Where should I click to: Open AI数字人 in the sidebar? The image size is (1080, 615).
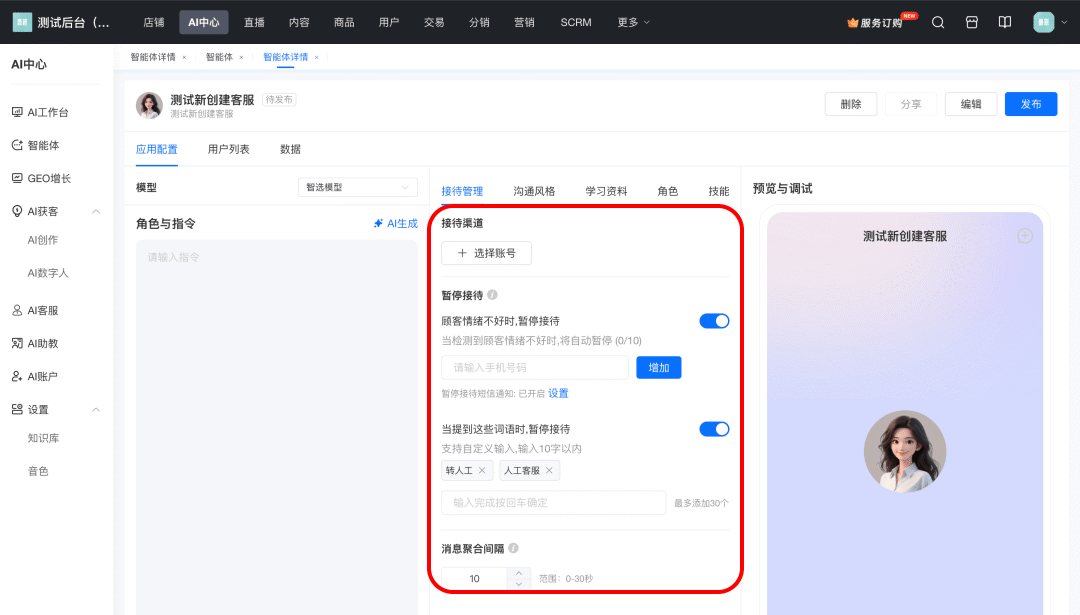(x=48, y=273)
